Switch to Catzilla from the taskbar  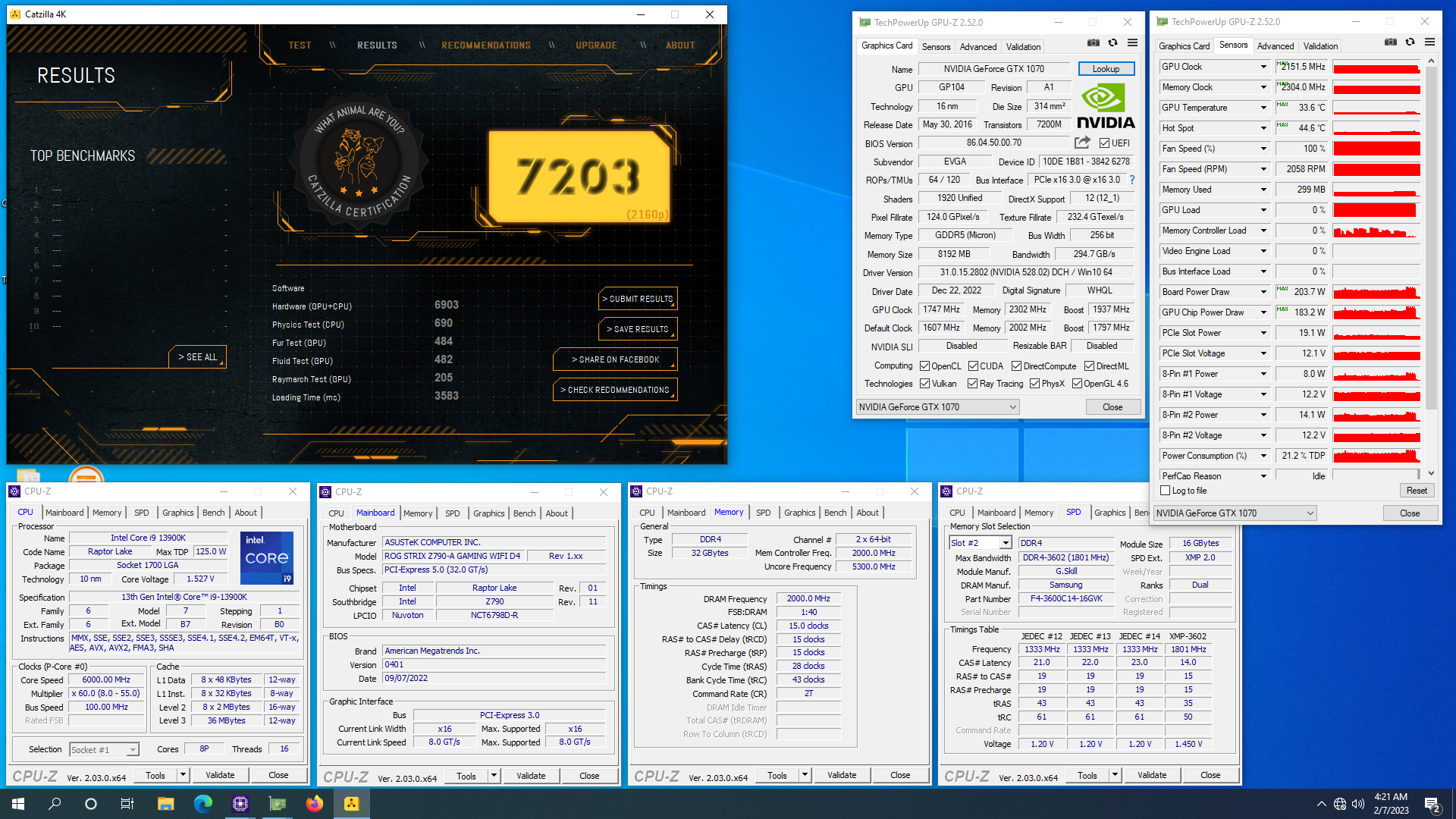(351, 804)
